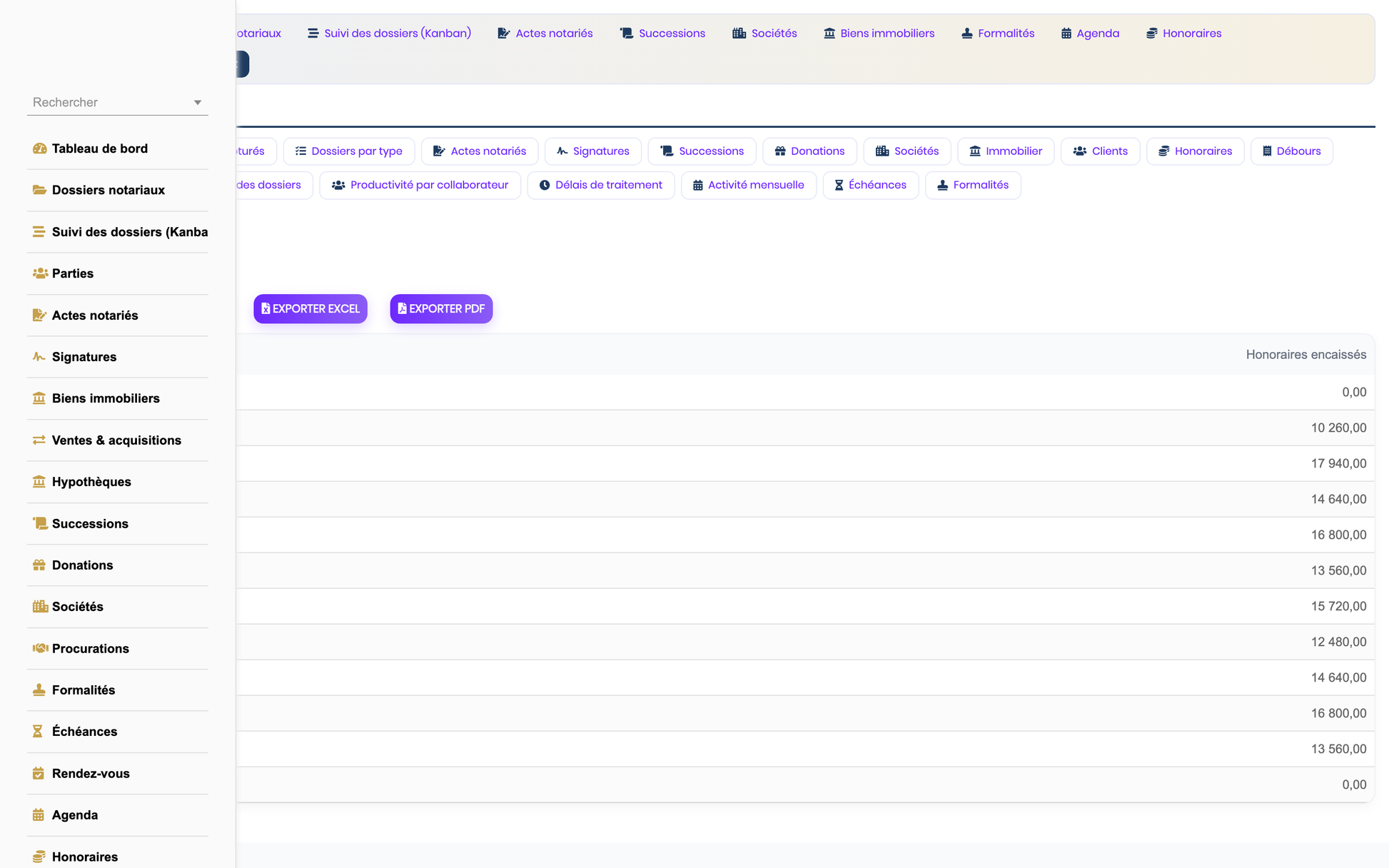The width and height of the screenshot is (1389, 868).
Task: Open the Agenda calendar icon in sidebar
Action: click(x=39, y=815)
